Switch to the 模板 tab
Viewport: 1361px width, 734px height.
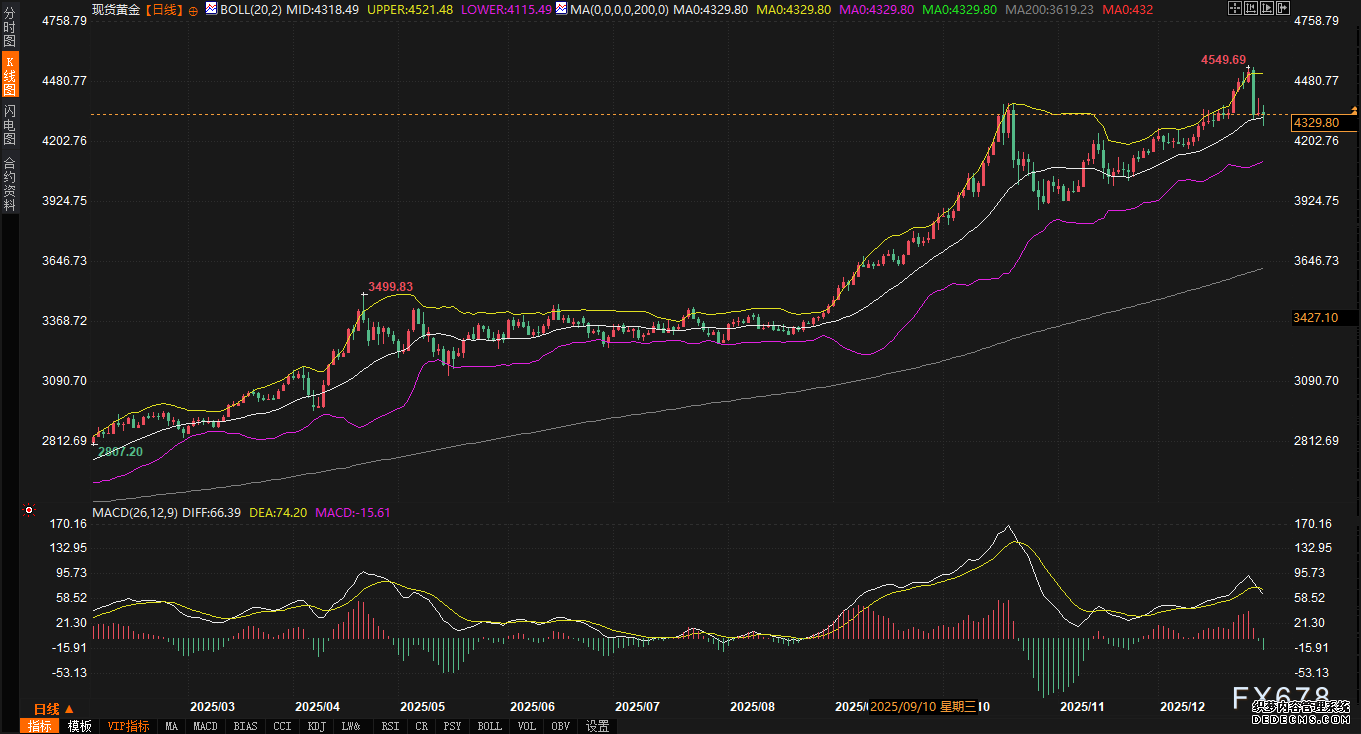tap(80, 726)
